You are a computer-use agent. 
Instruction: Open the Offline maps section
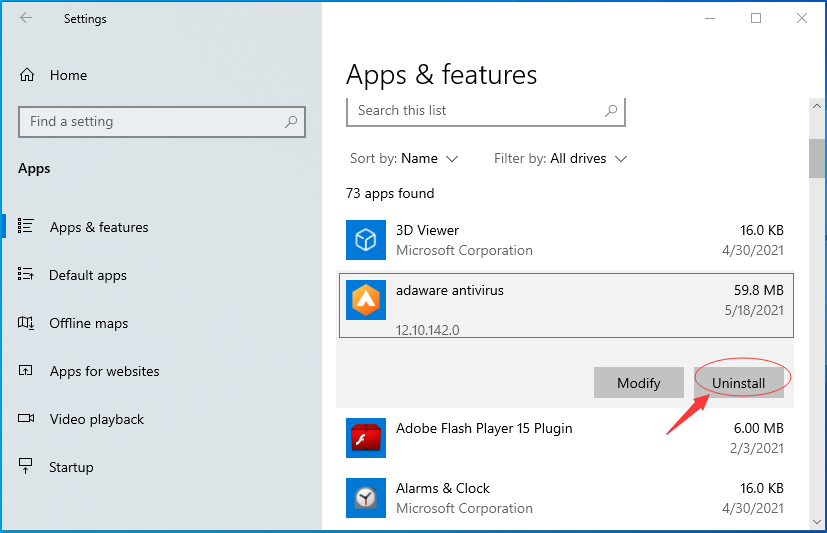(x=89, y=323)
